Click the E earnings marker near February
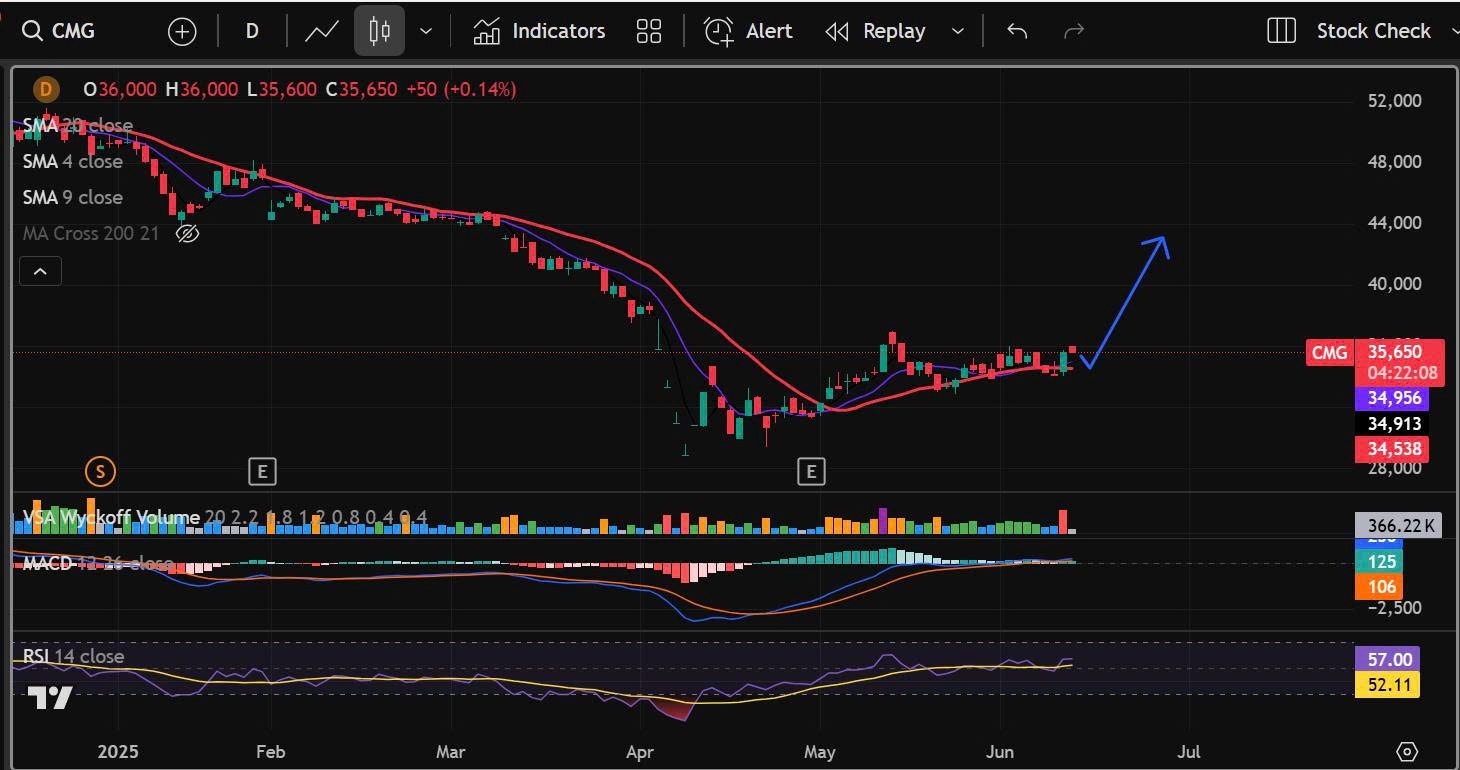This screenshot has height=770, width=1460. tap(262, 471)
